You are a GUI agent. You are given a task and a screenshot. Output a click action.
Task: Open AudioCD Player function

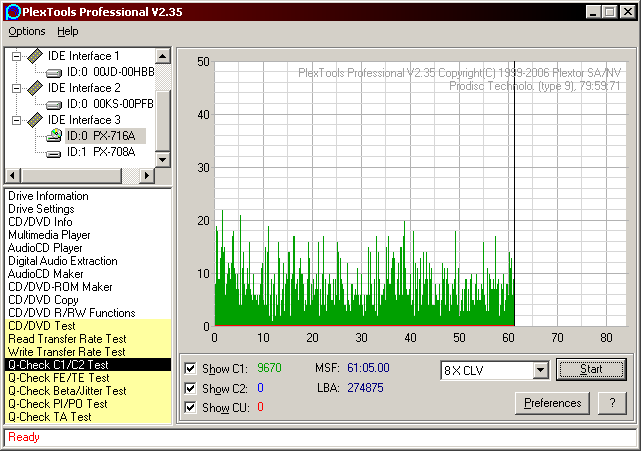[45, 248]
